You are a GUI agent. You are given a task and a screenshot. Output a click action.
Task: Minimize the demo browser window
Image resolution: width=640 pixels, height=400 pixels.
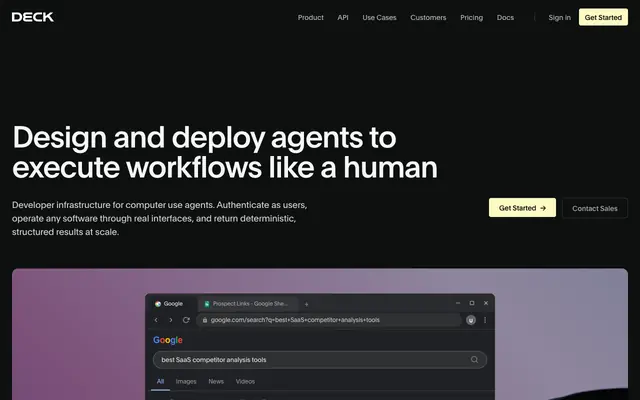click(x=458, y=303)
